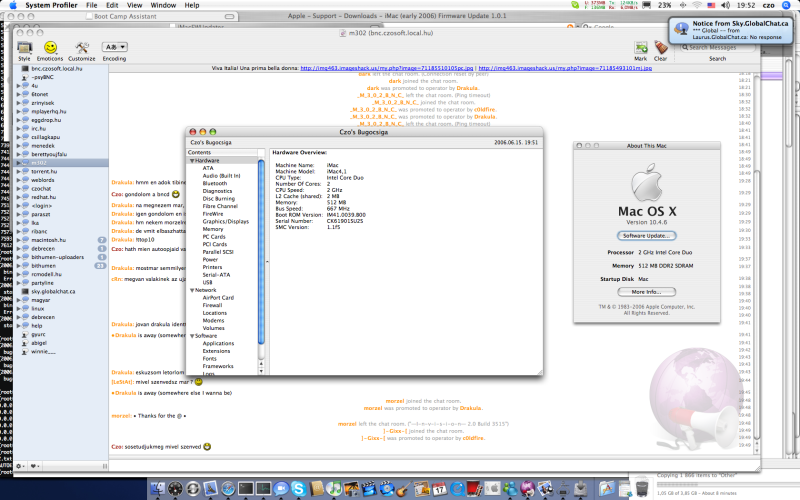Select Extensions under Software
The height and width of the screenshot is (500, 800).
click(x=216, y=352)
